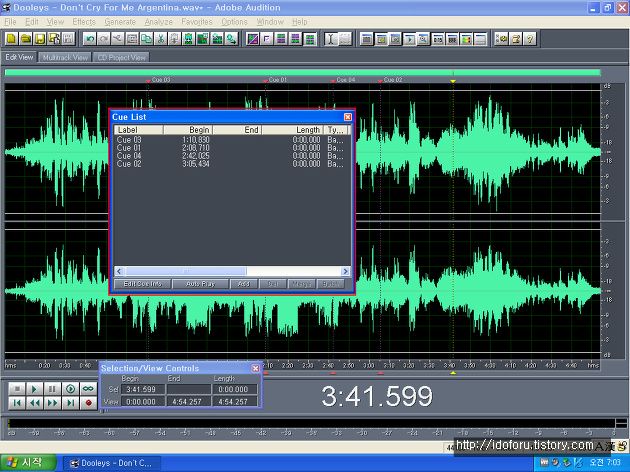Close the Cue List window
Screen dimensions: 630x472
[348, 117]
